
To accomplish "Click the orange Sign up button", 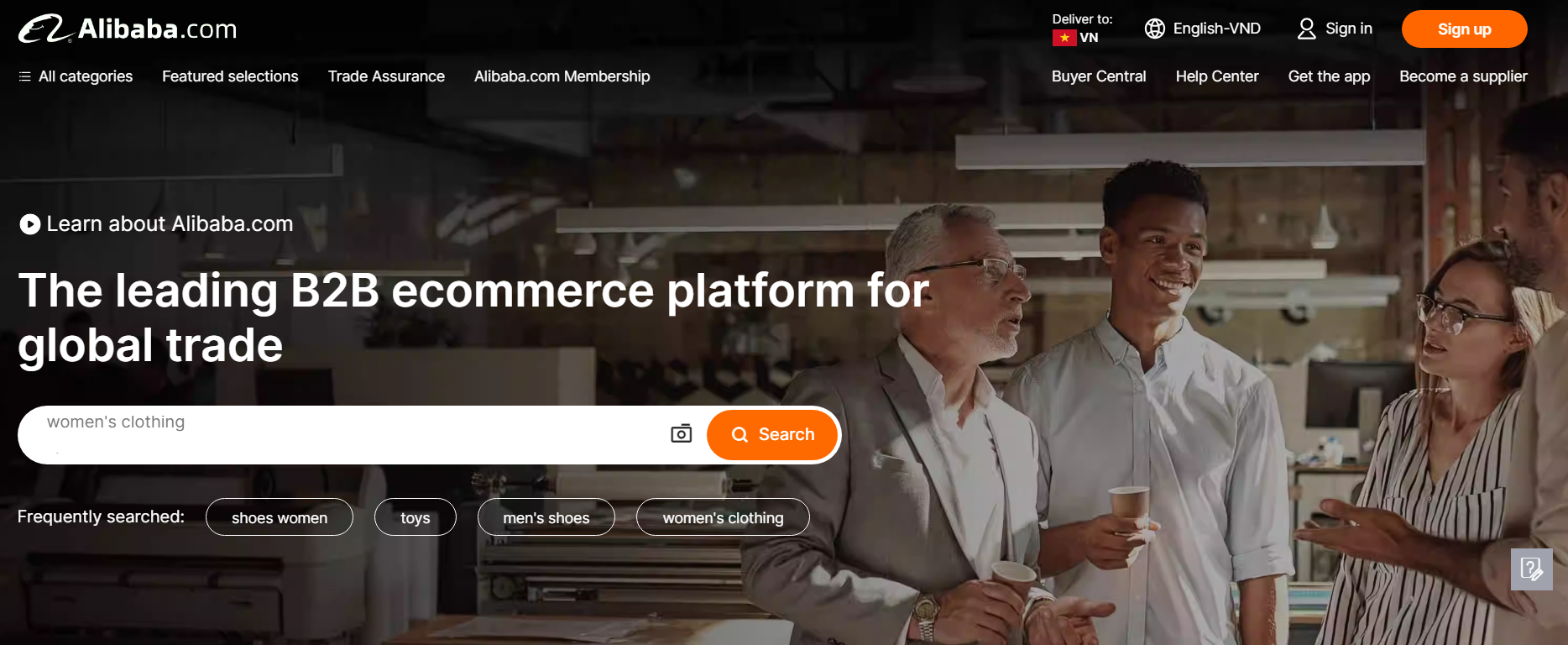I will 1464,29.
